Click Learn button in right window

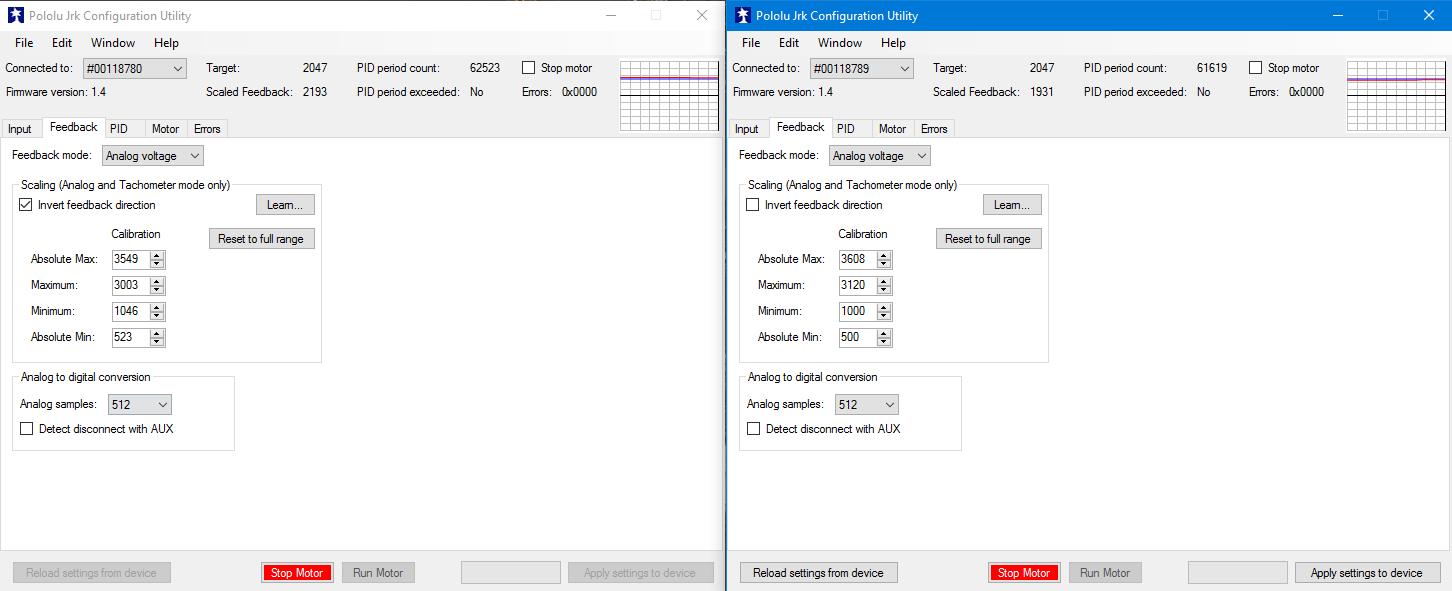tap(1012, 205)
